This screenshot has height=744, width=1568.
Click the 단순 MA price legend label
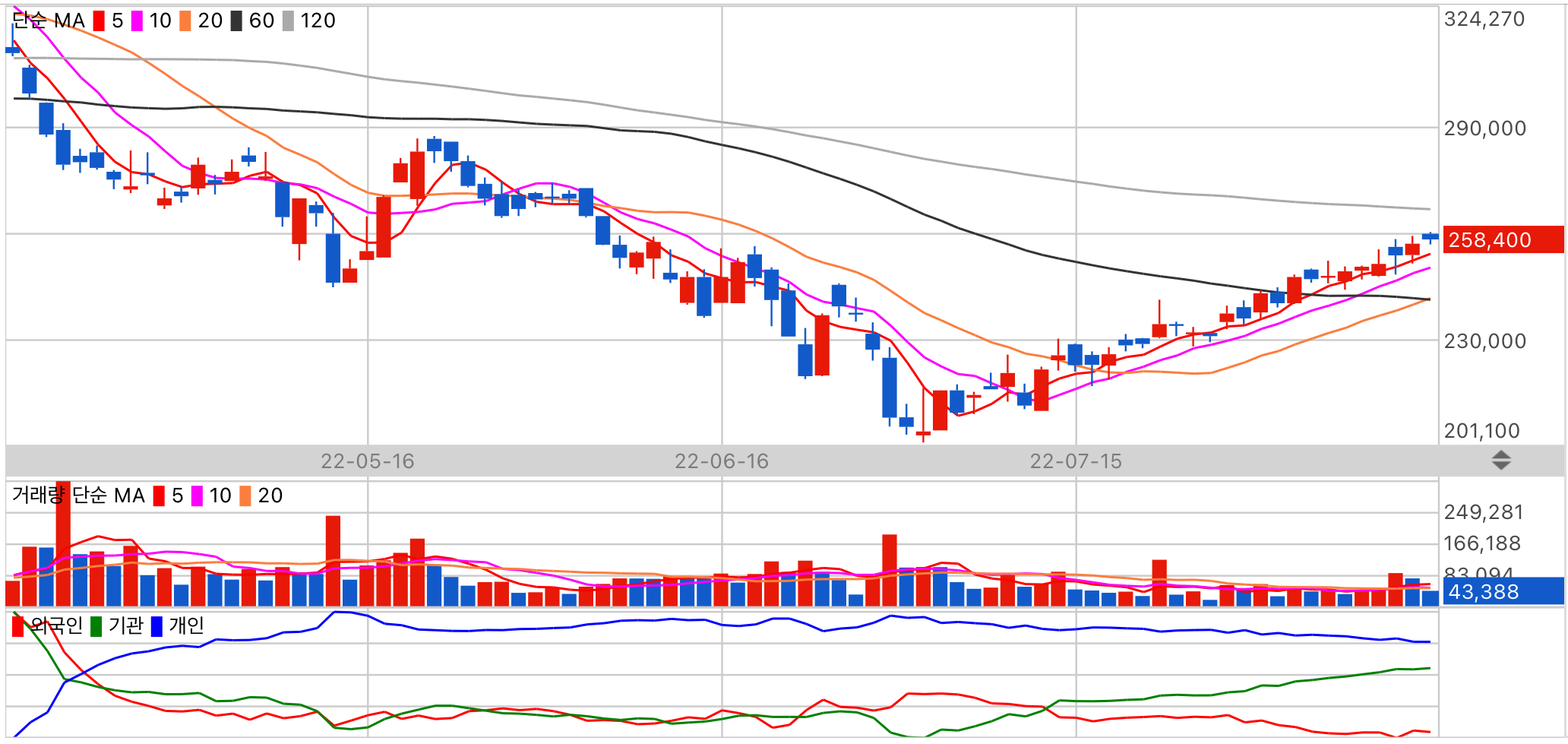pos(49,21)
